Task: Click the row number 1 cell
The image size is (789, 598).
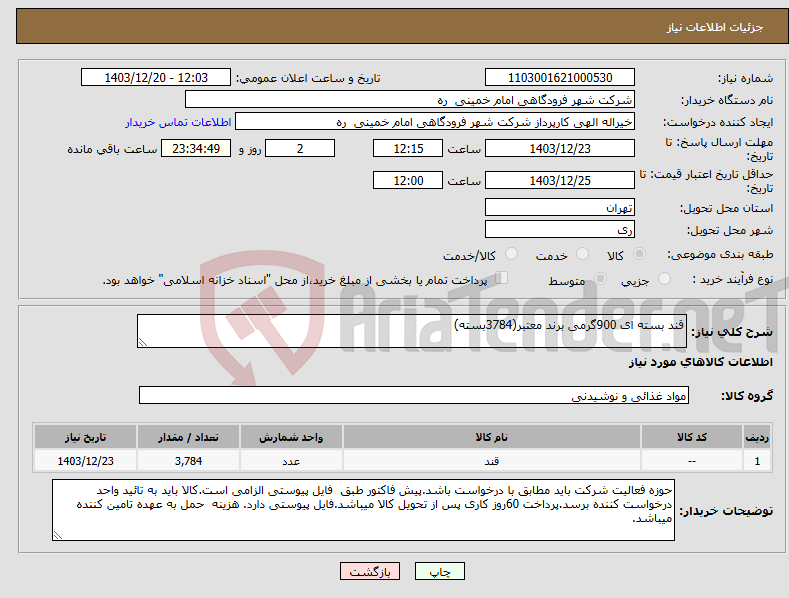Action: point(757,461)
